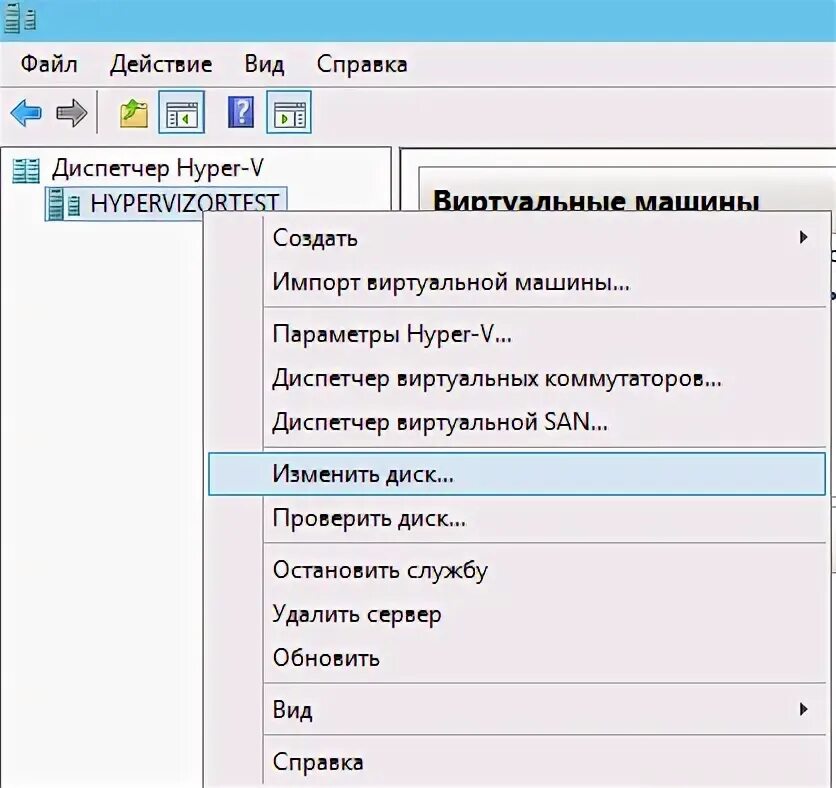Click Обновить in the context menu
The width and height of the screenshot is (836, 788).
pyautogui.click(x=517, y=658)
